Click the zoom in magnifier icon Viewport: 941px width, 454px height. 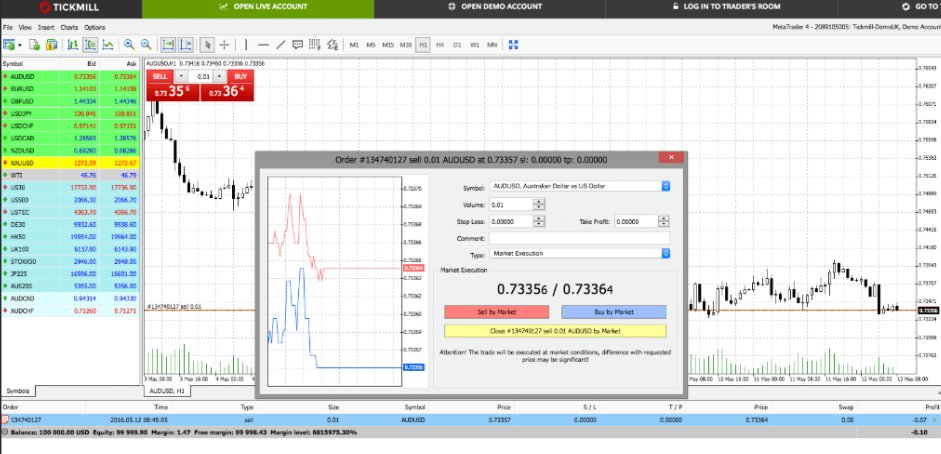coord(129,45)
